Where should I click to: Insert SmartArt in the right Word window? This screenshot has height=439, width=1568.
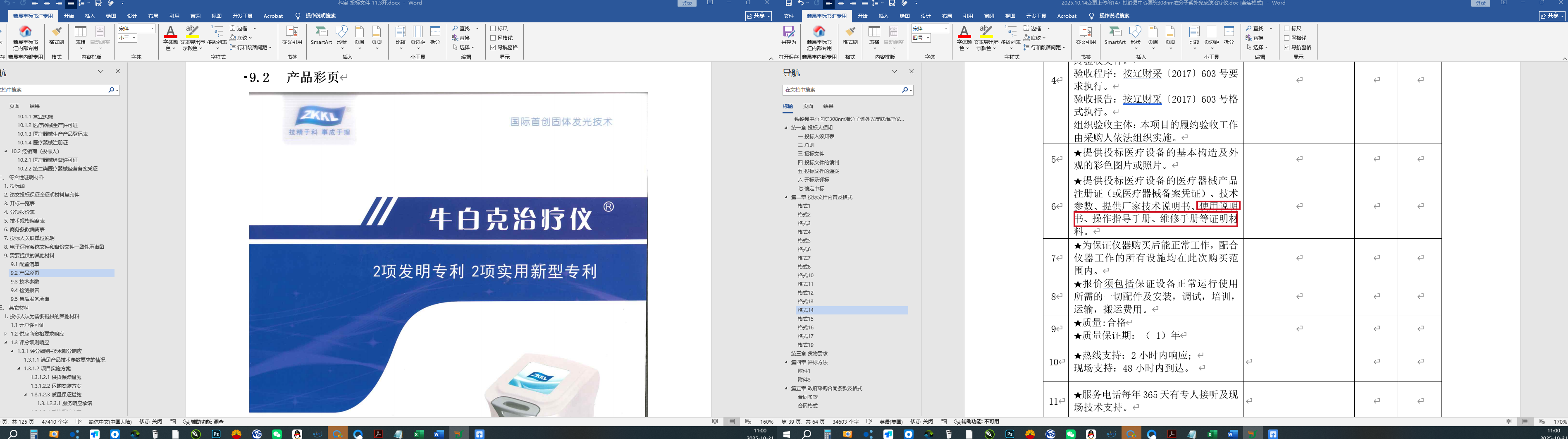tap(1115, 36)
